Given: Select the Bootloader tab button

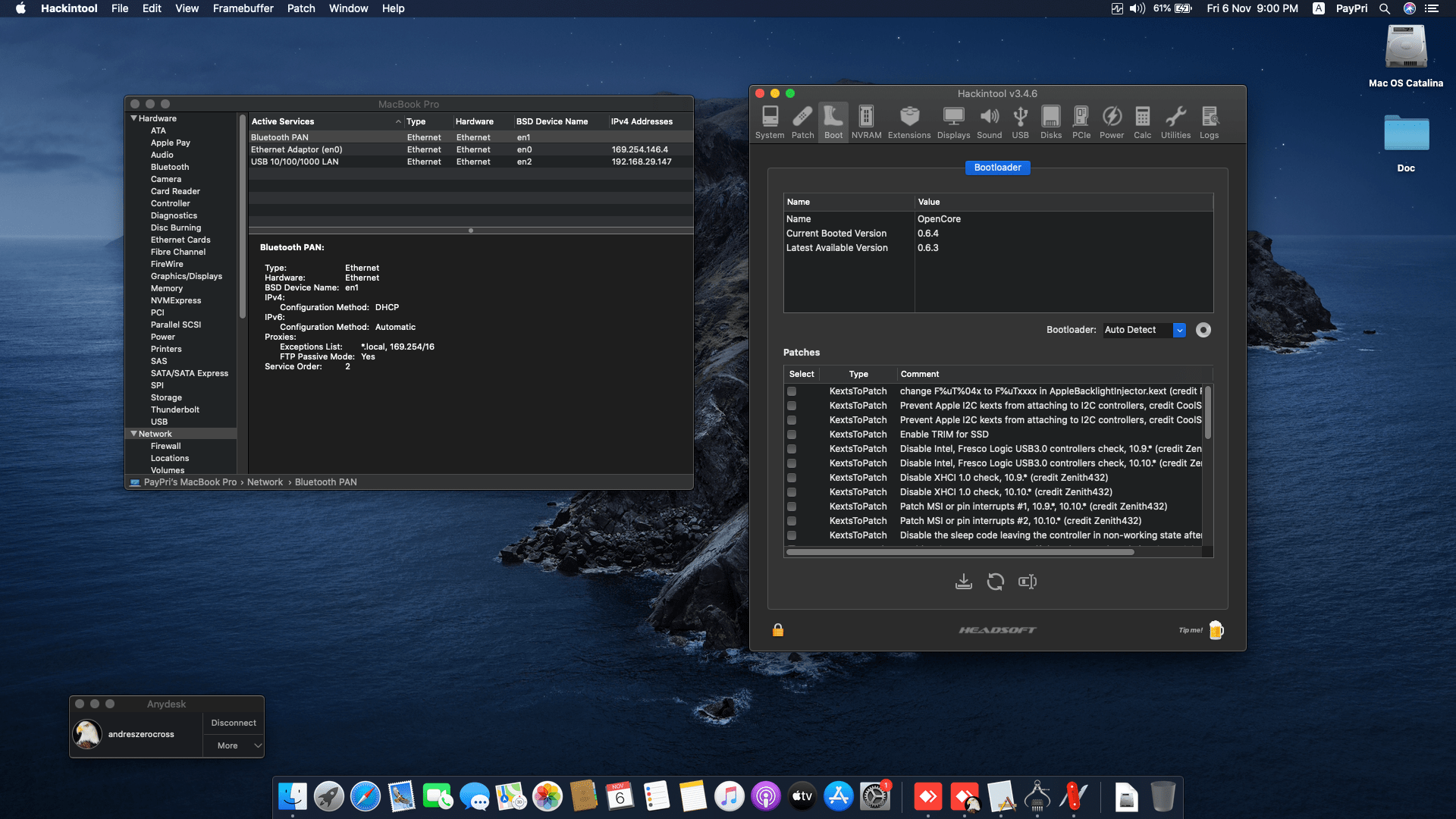Looking at the screenshot, I should click(x=997, y=168).
